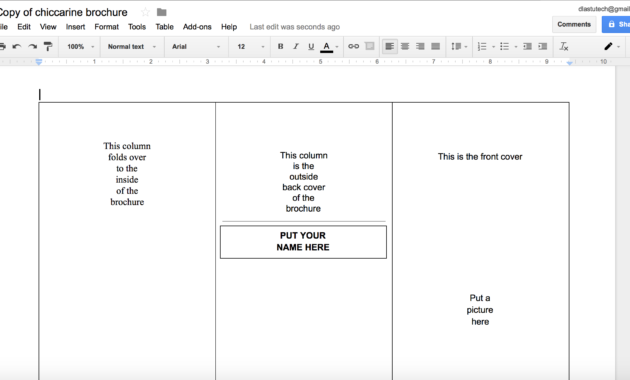
Task: Open the Add-ons menu
Action: tap(197, 27)
